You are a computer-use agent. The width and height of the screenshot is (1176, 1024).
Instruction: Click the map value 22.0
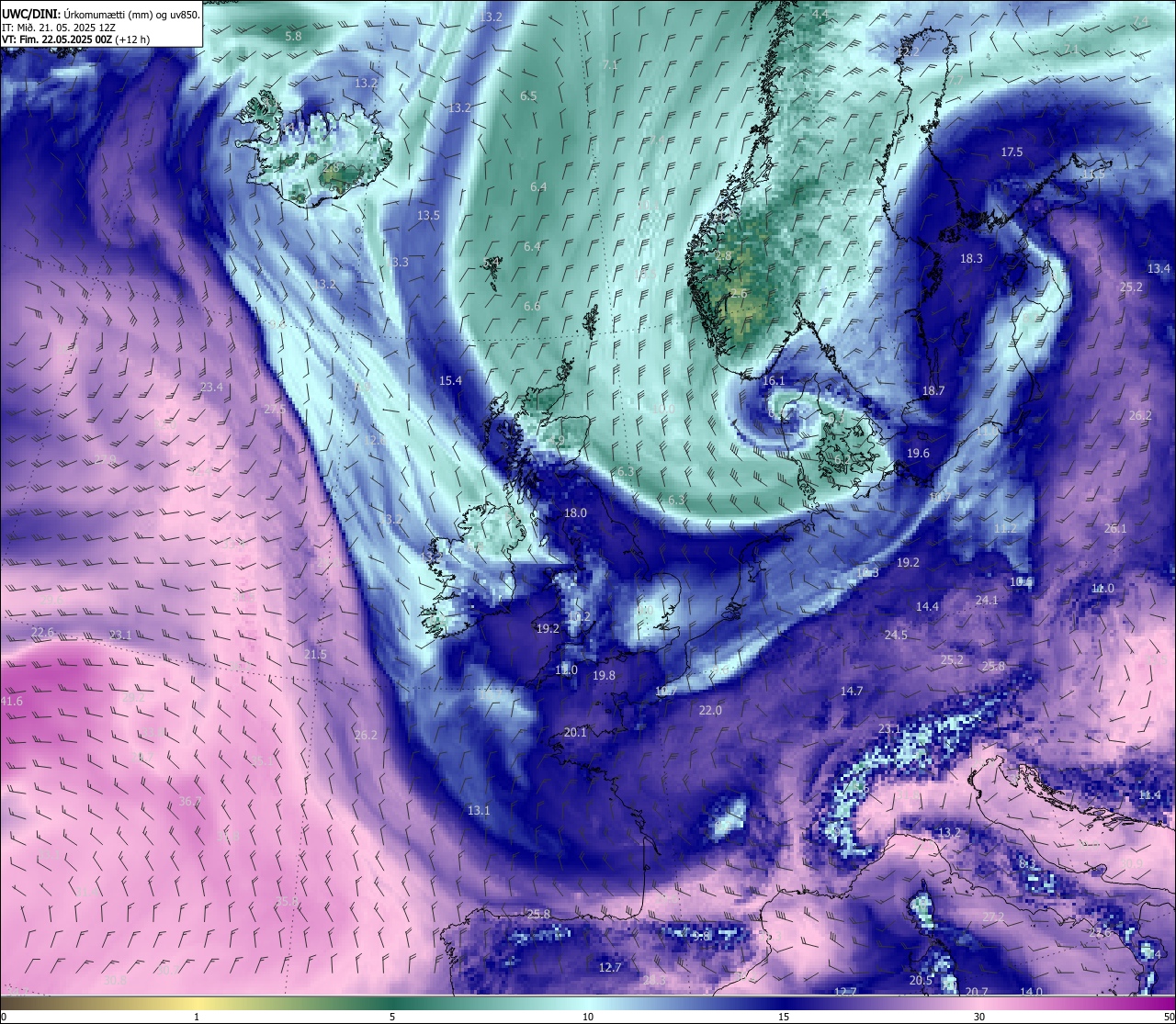click(x=710, y=710)
